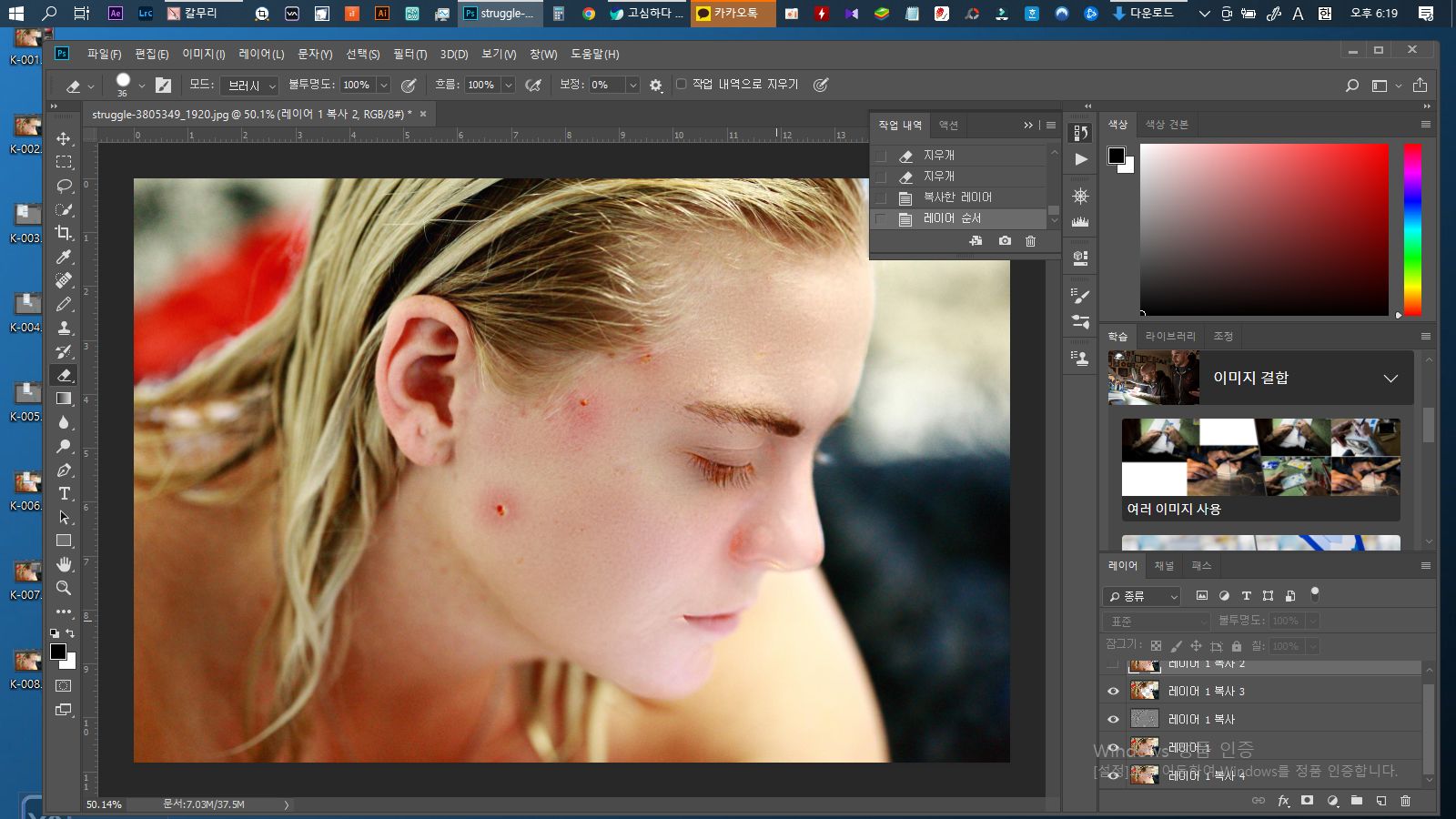Select the Quick Selection tool

click(x=64, y=209)
